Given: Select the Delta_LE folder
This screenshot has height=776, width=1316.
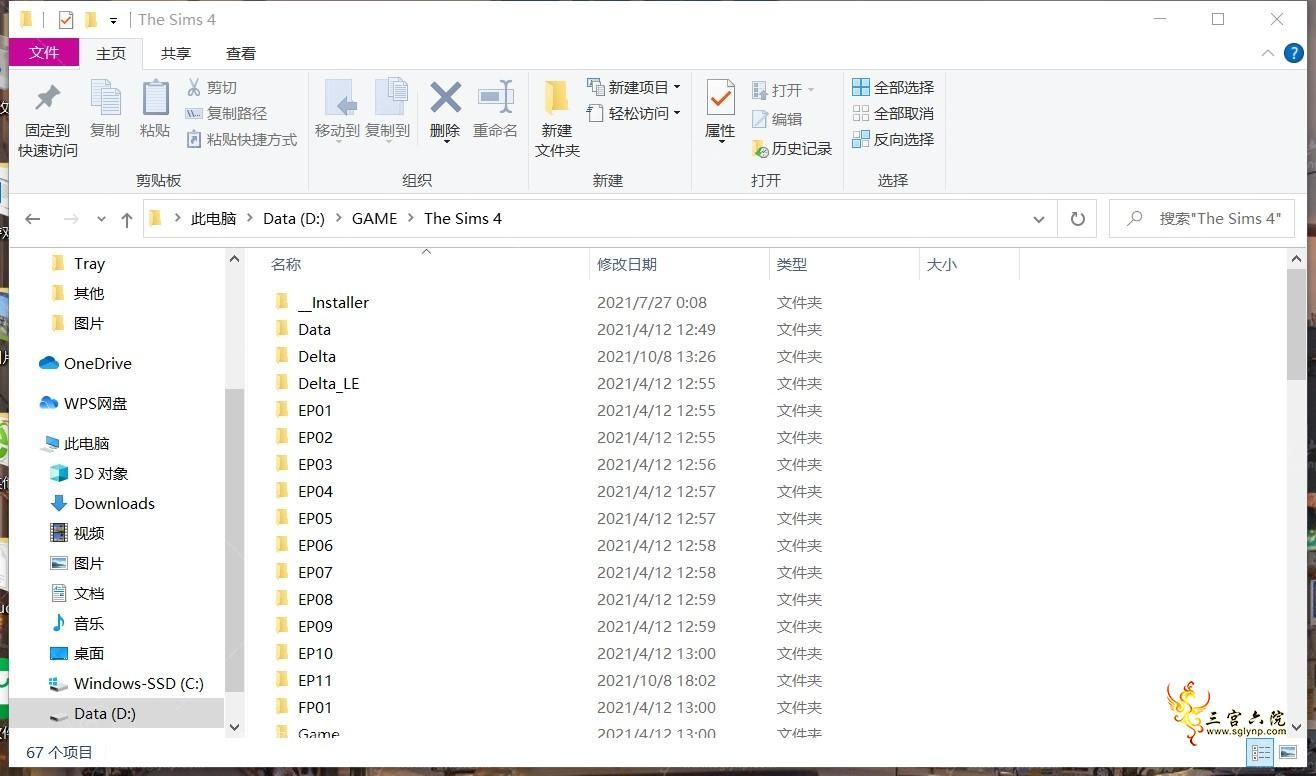Looking at the screenshot, I should click(x=328, y=383).
